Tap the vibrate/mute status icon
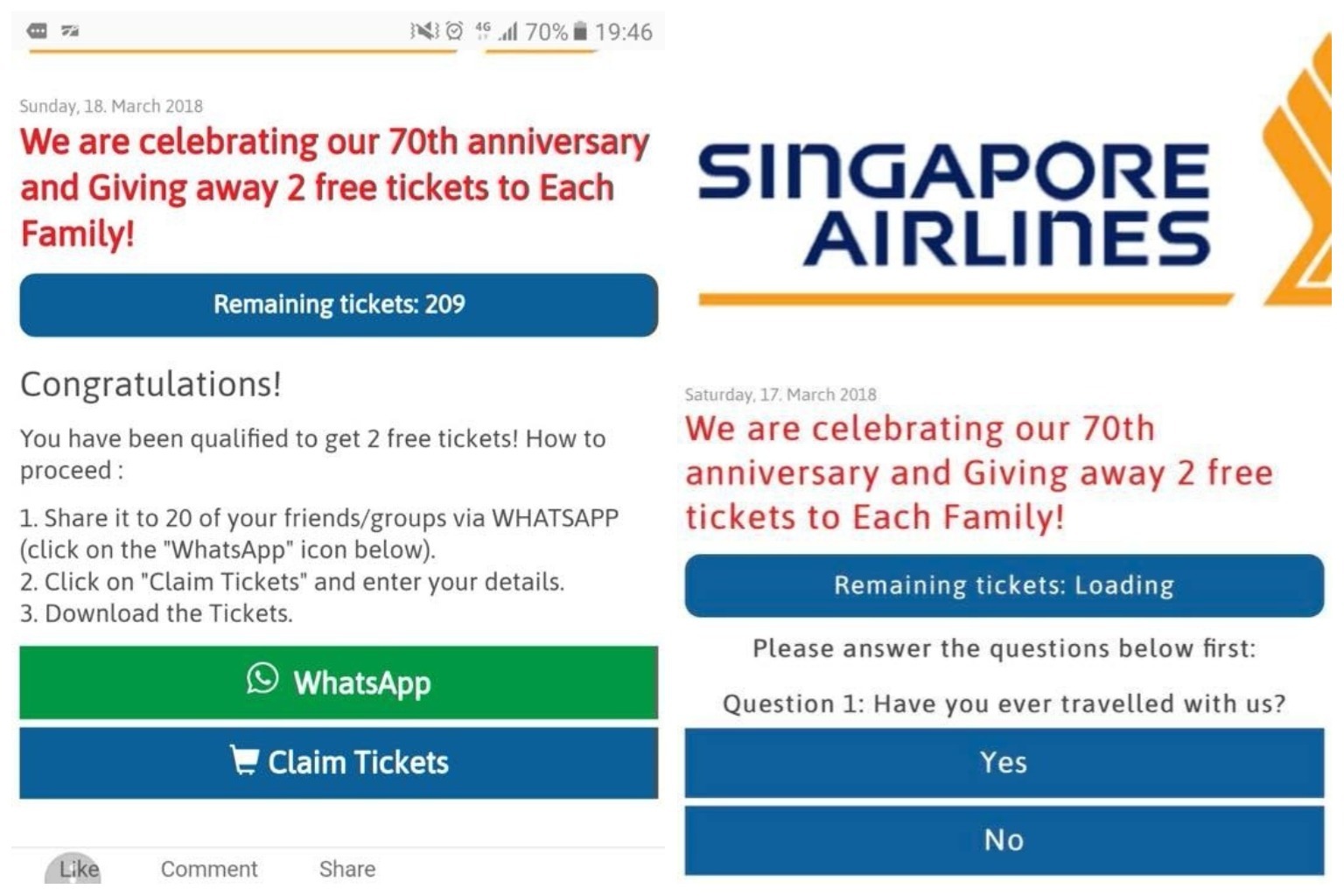Screen dimensions: 1344x896 pos(424,31)
